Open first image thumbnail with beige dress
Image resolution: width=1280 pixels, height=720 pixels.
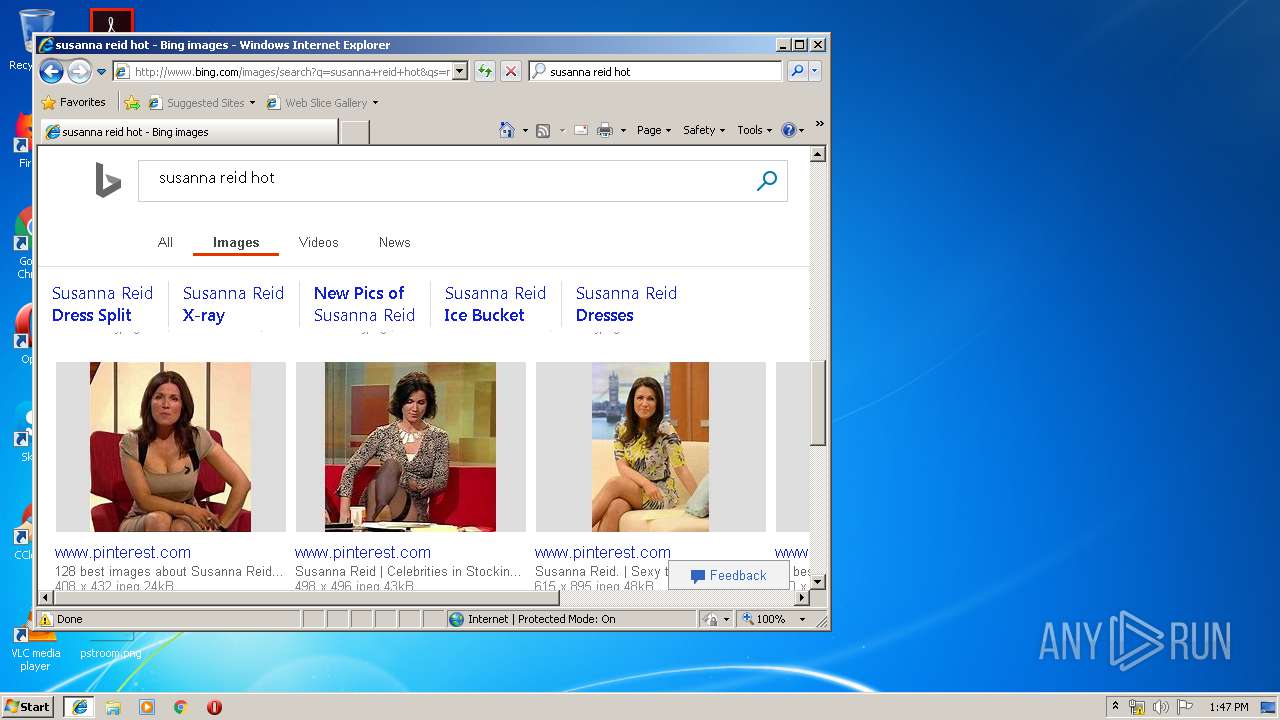(170, 447)
